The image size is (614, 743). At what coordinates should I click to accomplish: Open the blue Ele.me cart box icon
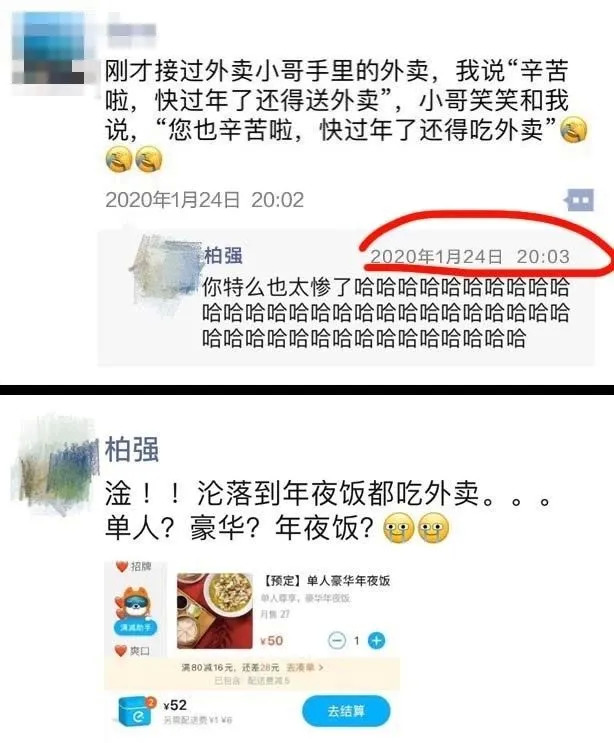coord(137,711)
